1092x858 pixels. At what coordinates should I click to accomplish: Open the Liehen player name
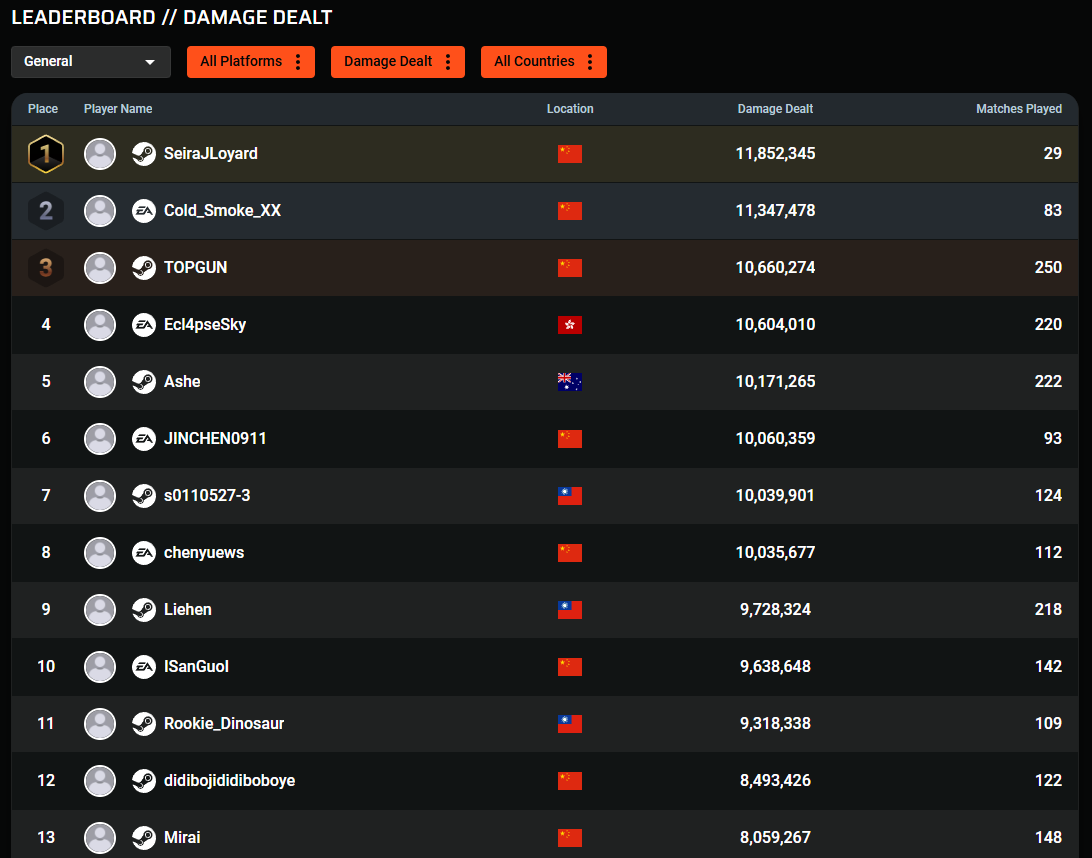click(187, 610)
